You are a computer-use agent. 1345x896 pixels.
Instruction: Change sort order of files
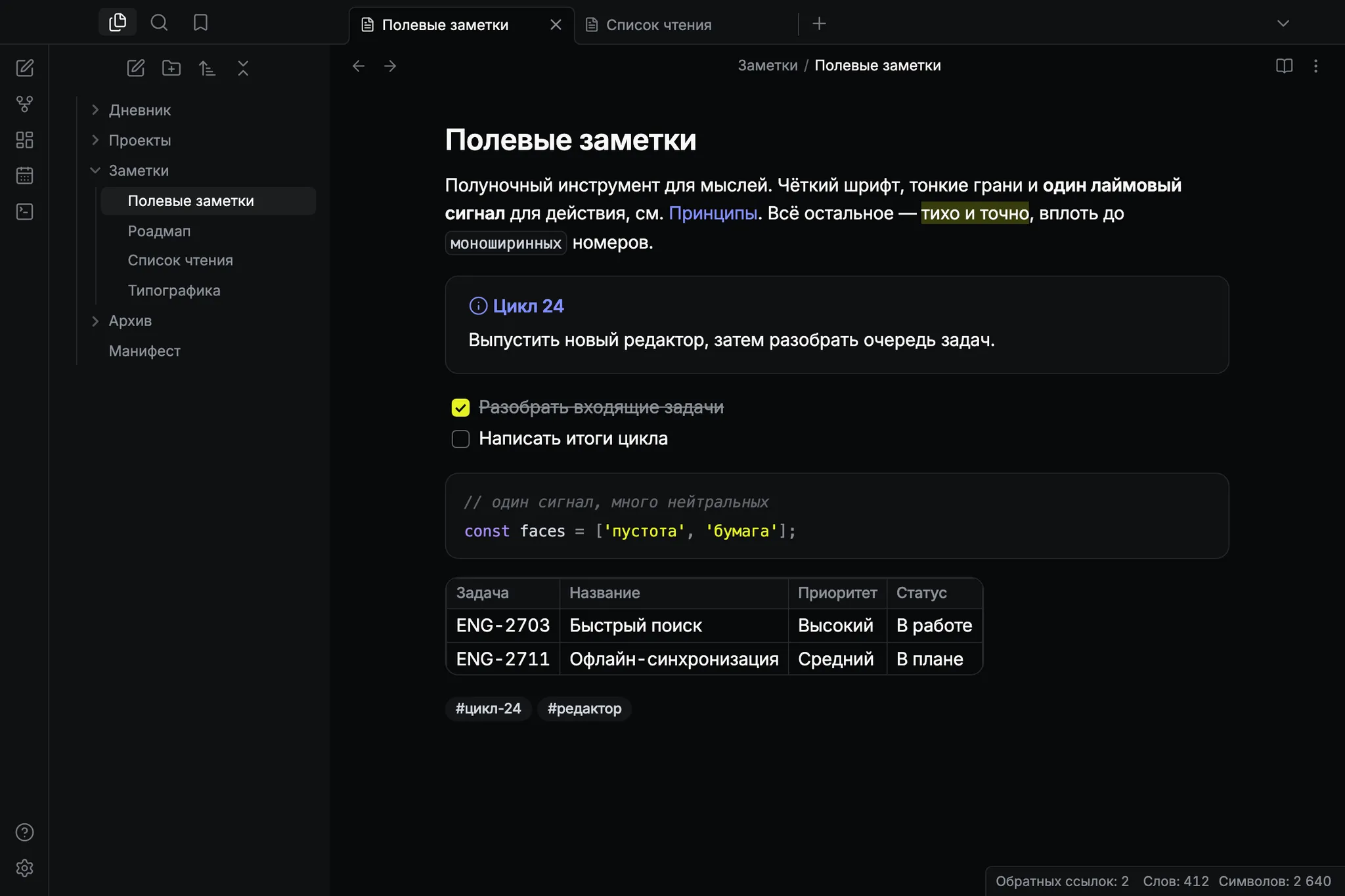pos(207,68)
